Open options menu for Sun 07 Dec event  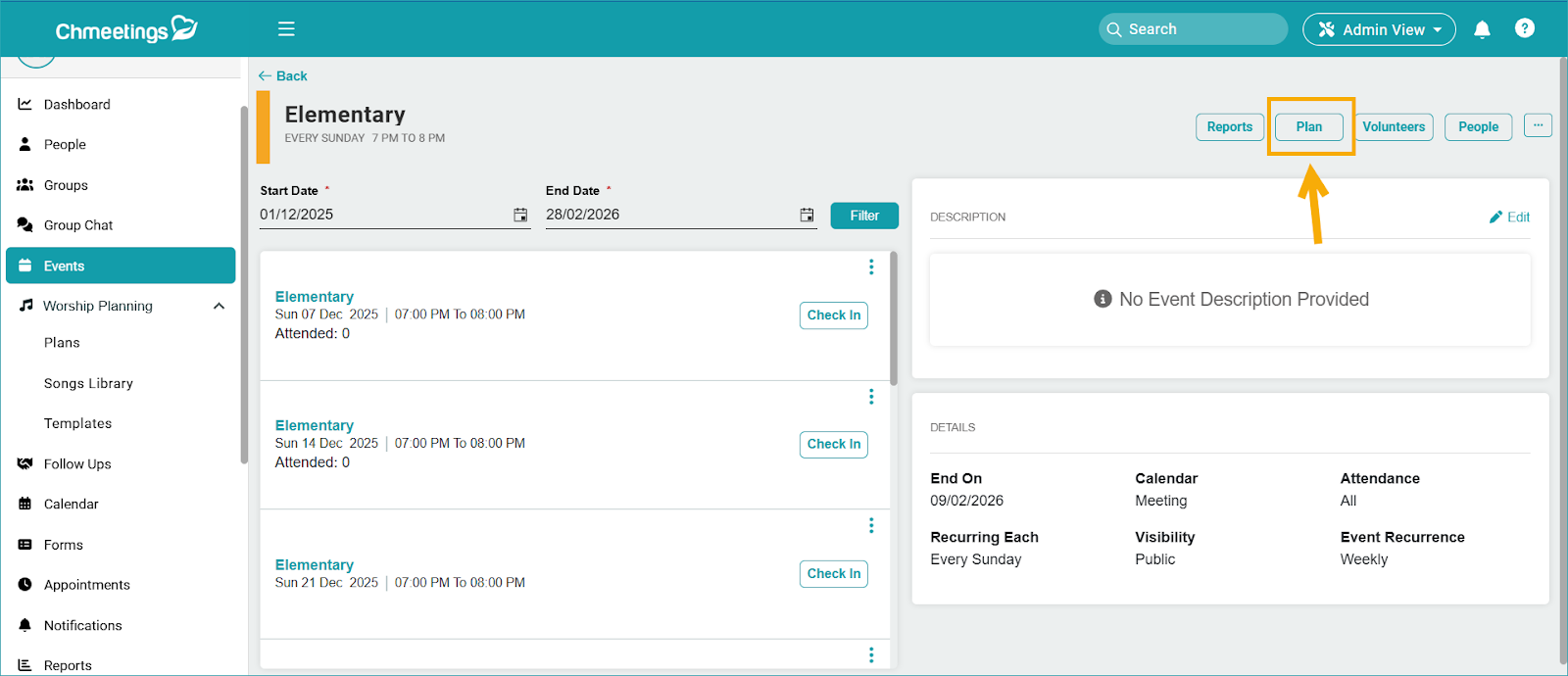(871, 267)
